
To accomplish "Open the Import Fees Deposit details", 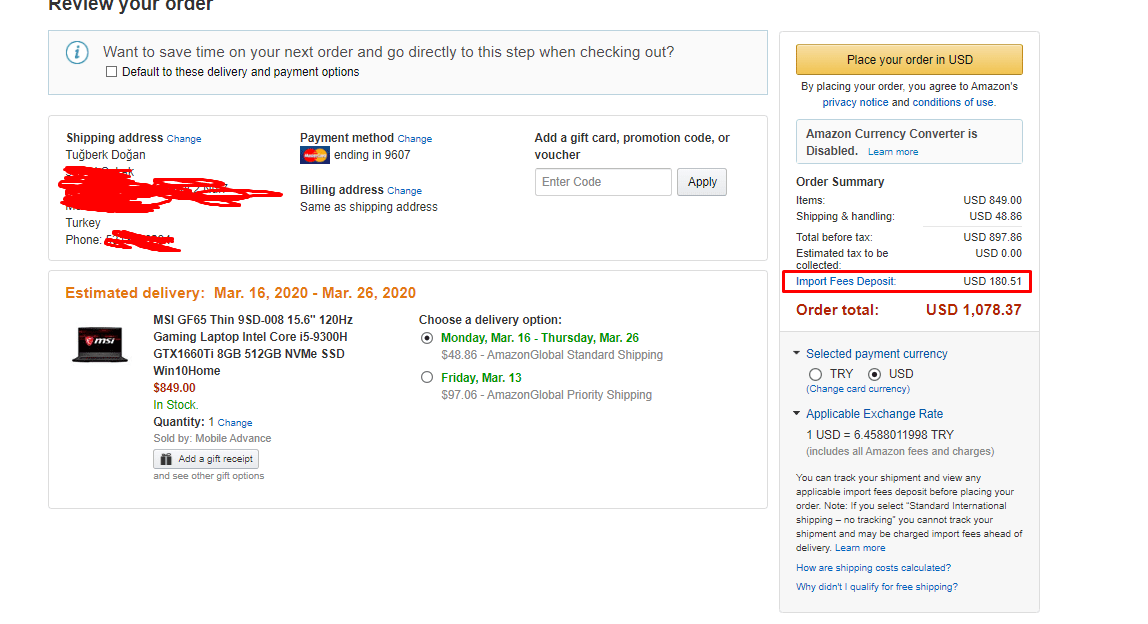I will click(x=846, y=282).
